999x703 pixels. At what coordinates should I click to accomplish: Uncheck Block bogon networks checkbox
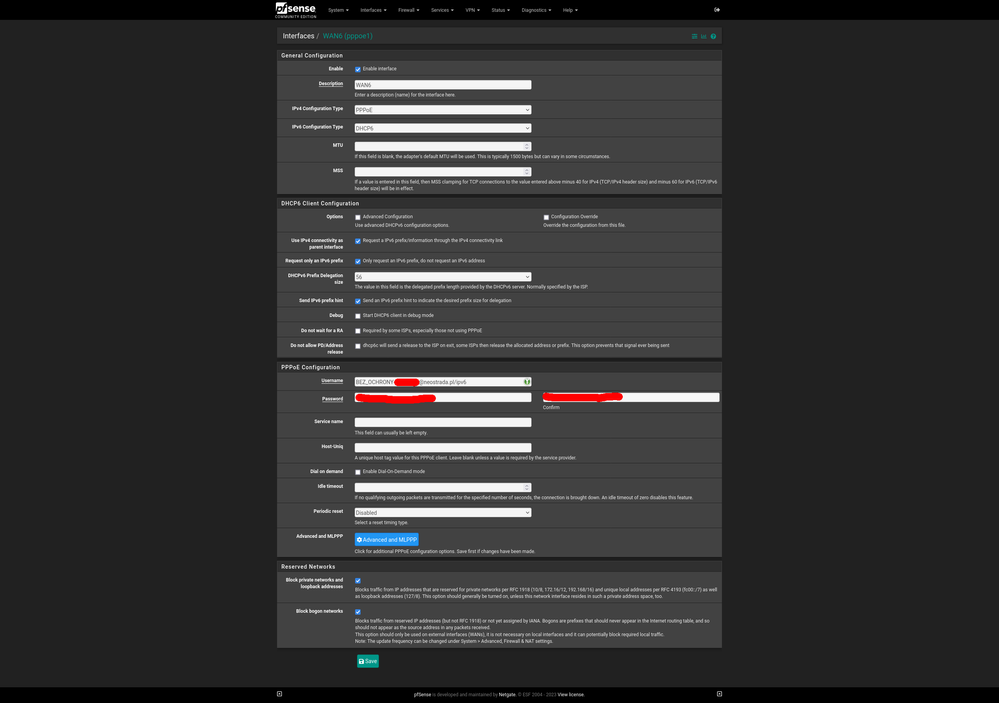(x=358, y=612)
